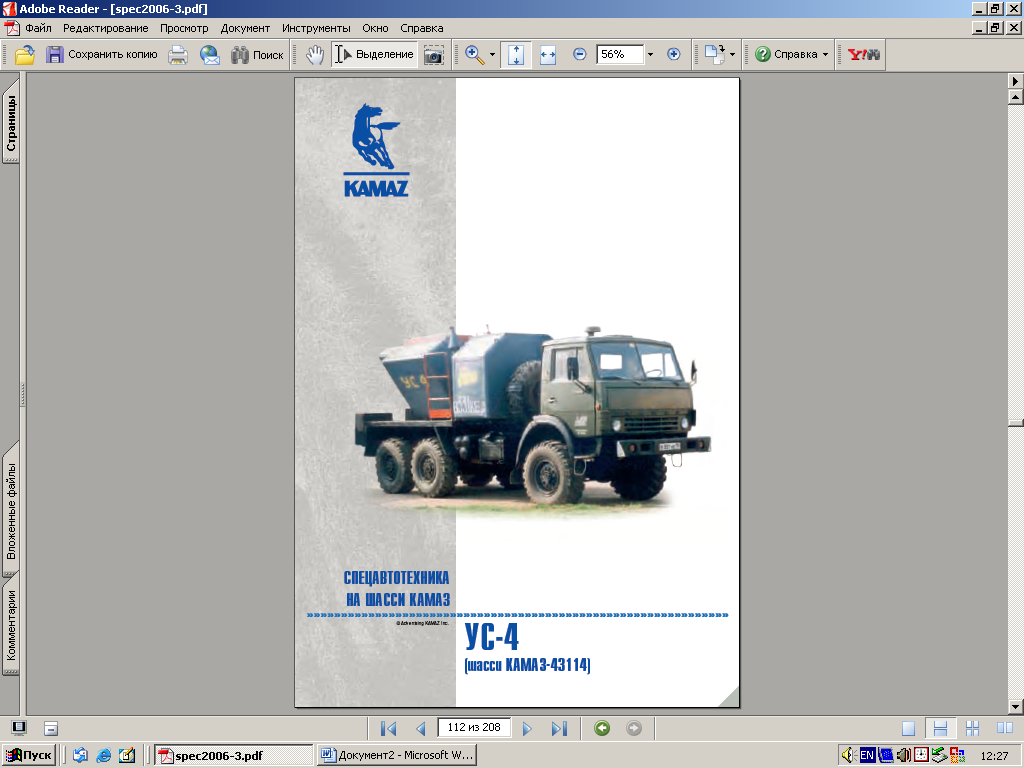Image resolution: width=1024 pixels, height=768 pixels.
Task: Click the green Previous View arrow
Action: click(602, 728)
